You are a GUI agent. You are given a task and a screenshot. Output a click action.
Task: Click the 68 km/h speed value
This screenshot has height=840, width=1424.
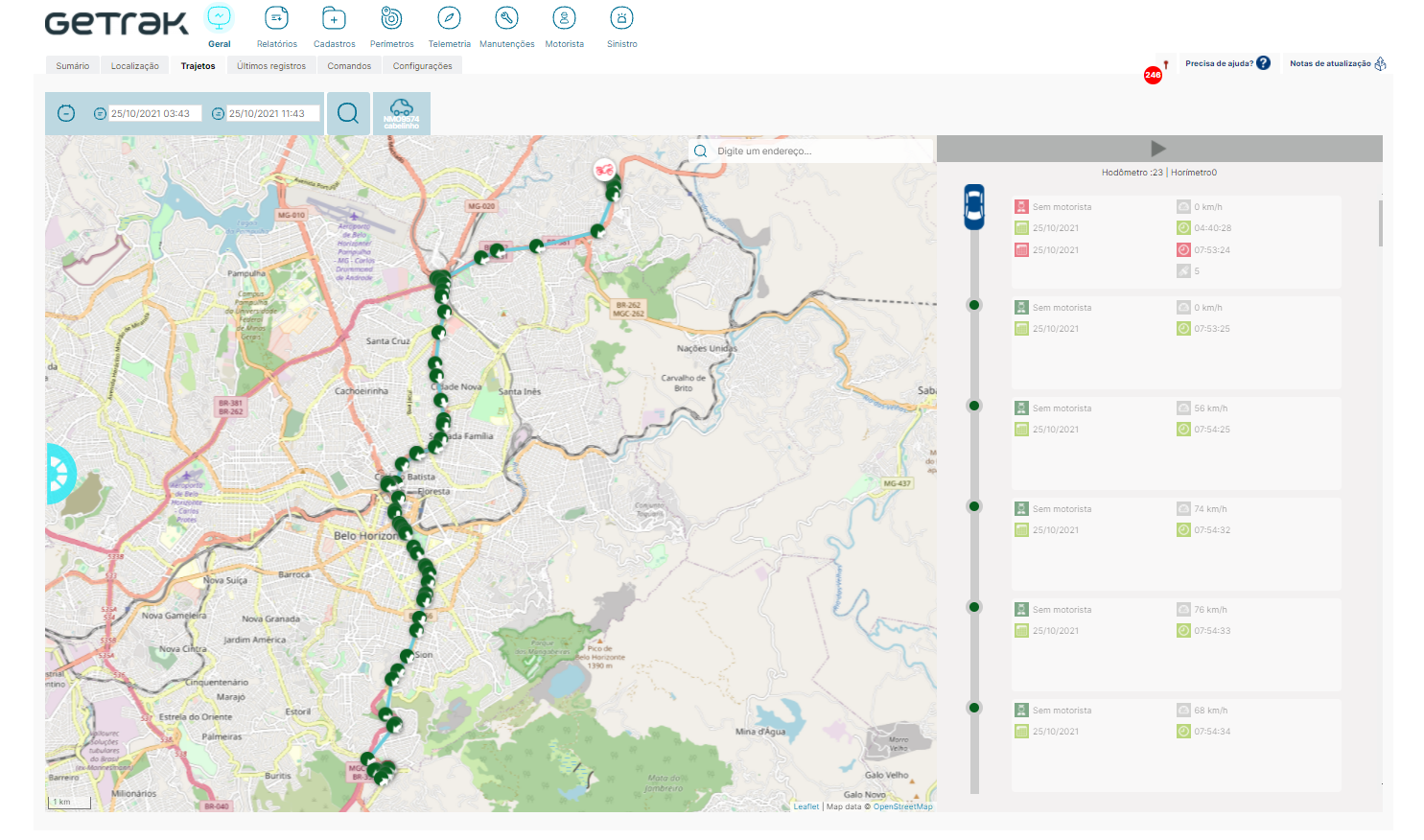click(1210, 711)
